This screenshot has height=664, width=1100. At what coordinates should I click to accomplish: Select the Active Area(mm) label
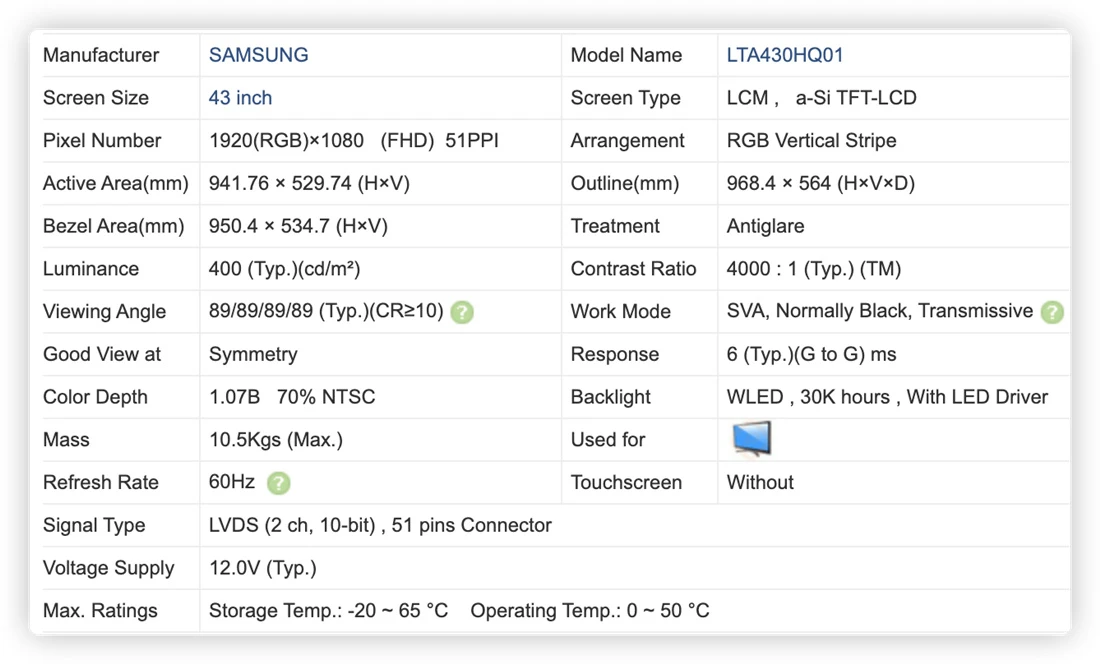coord(116,184)
